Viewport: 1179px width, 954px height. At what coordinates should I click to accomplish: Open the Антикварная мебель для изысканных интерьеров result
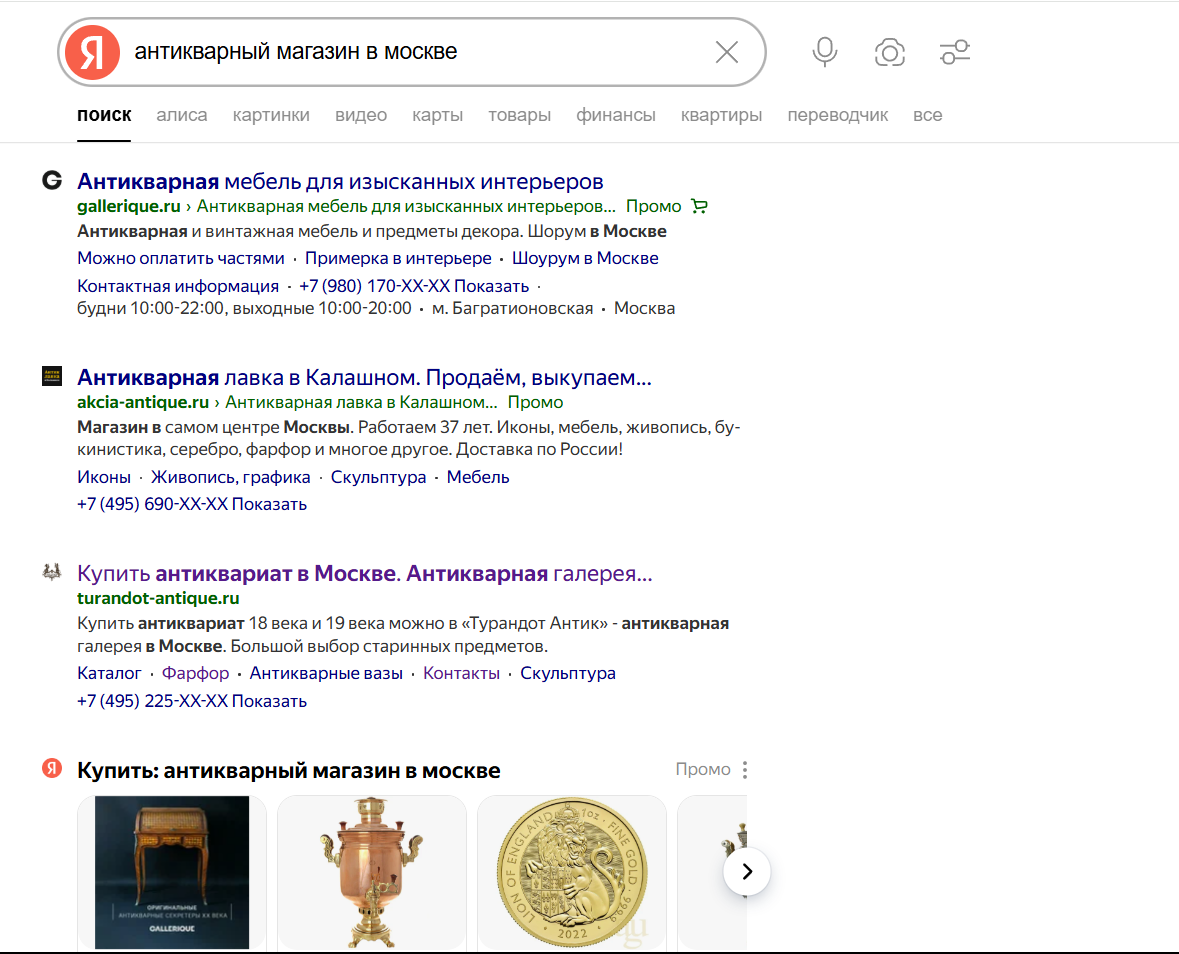(340, 181)
